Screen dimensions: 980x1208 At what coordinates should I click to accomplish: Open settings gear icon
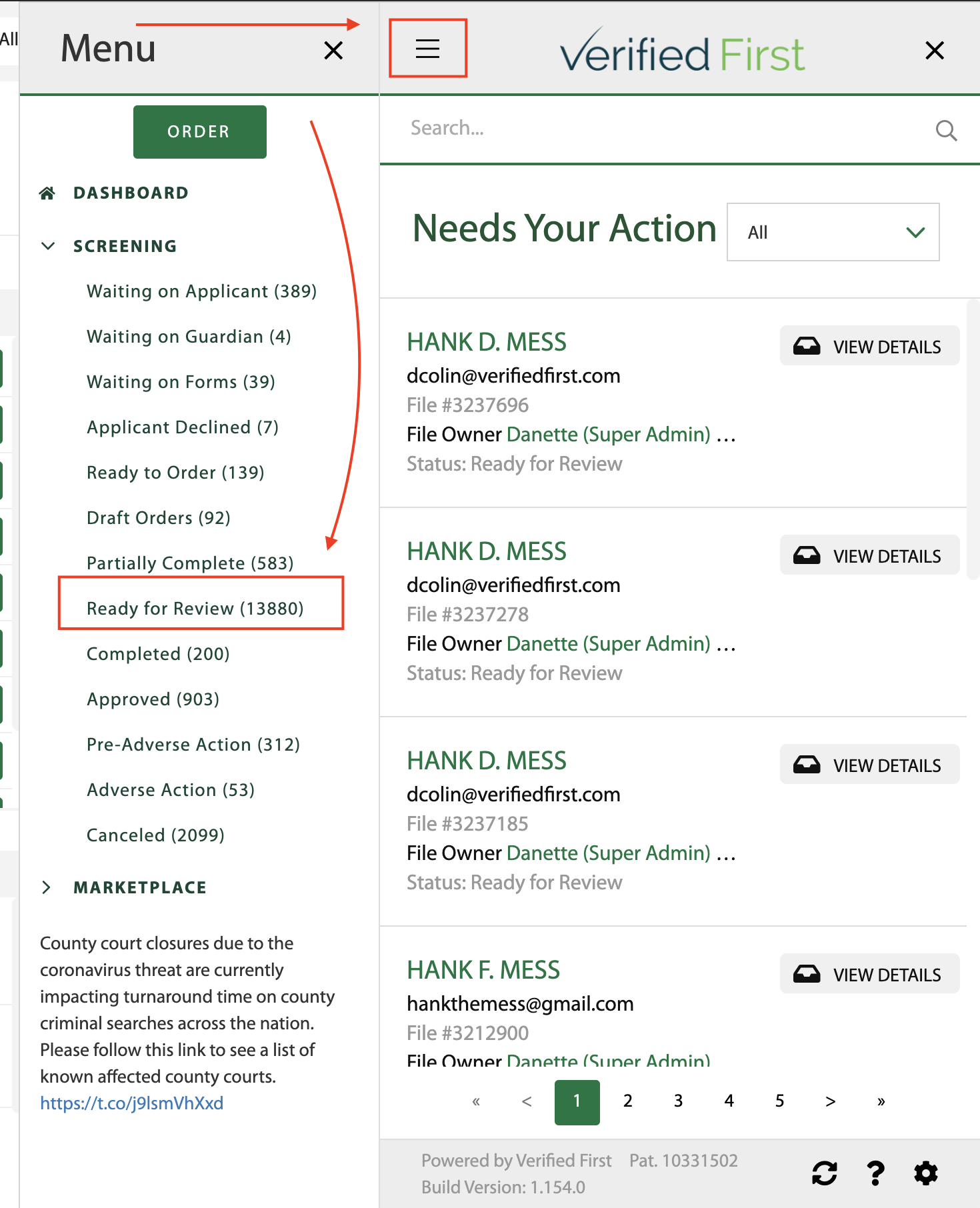click(x=926, y=1173)
